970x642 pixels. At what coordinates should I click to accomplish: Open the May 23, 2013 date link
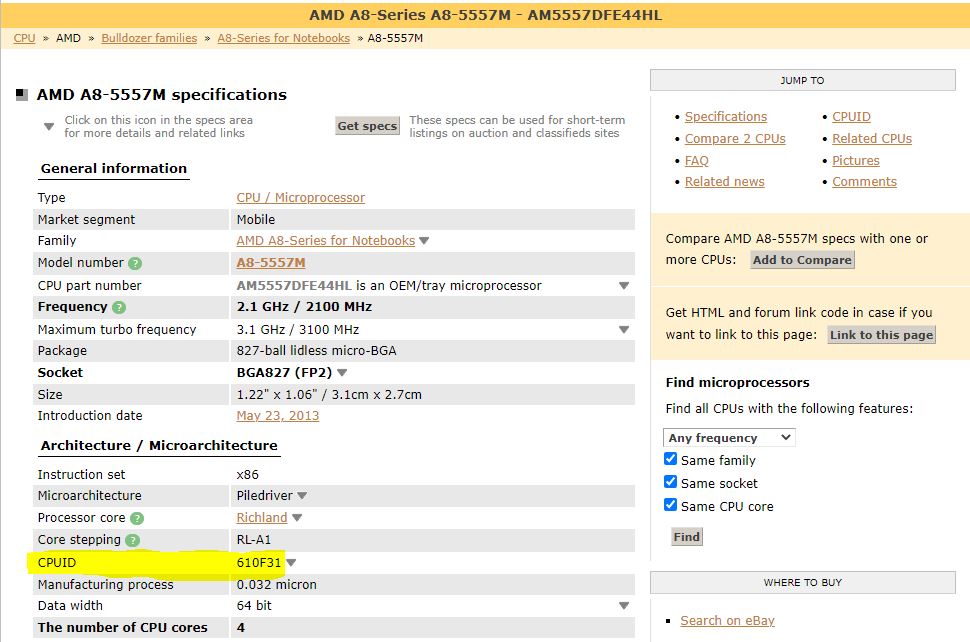pyautogui.click(x=278, y=416)
